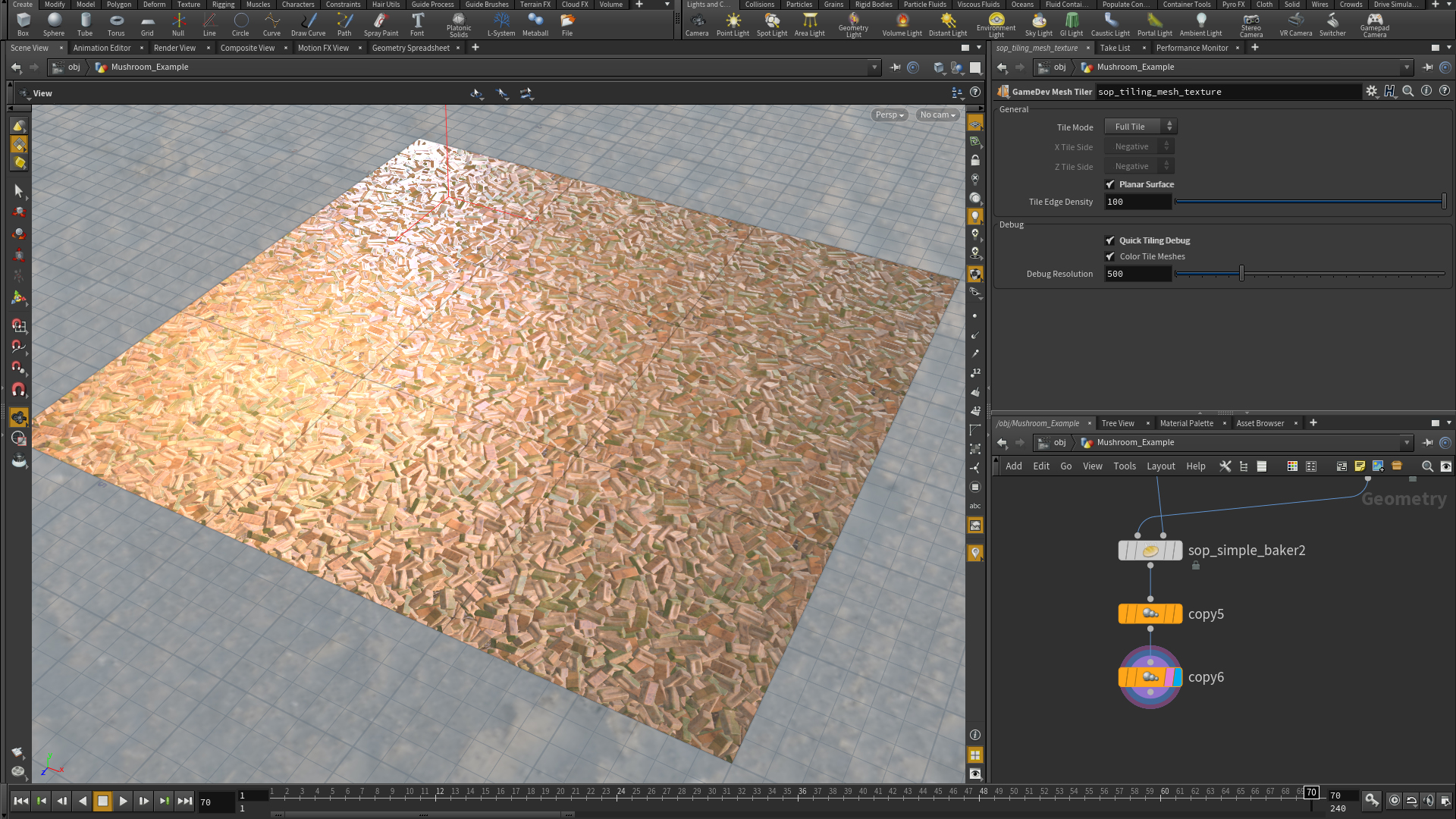1456x819 pixels.
Task: Click the Debug Resolution slider
Action: coord(1241,274)
